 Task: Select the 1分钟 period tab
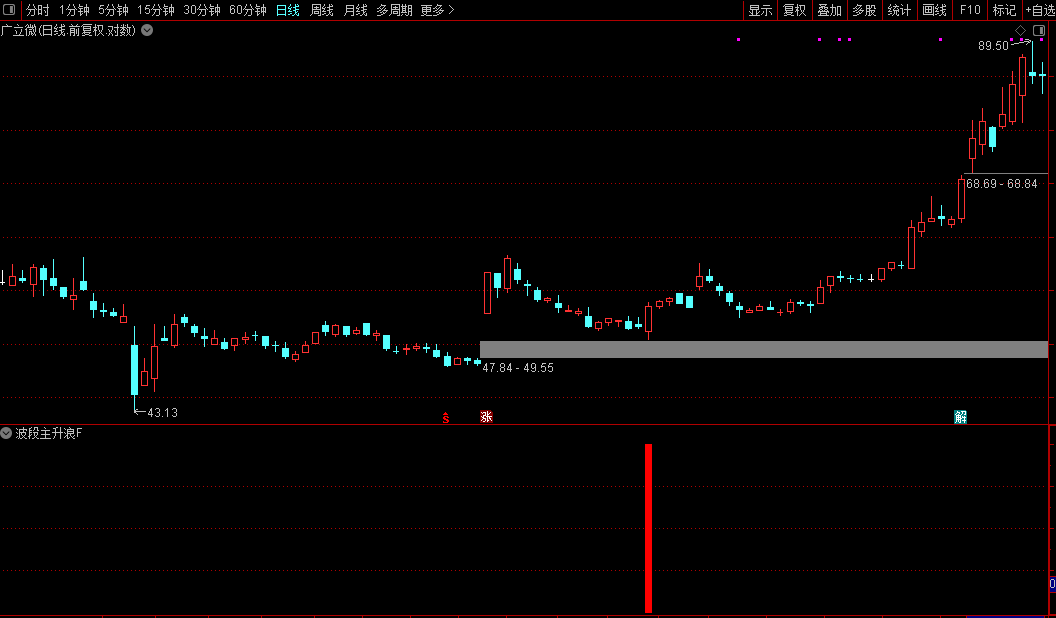(74, 10)
